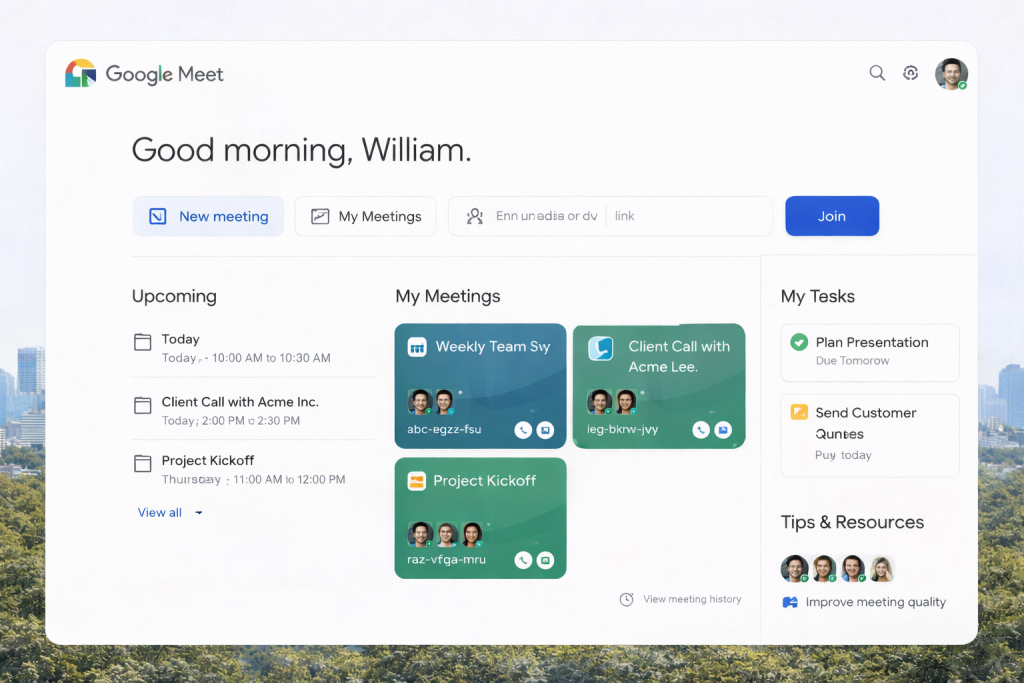1024x683 pixels.
Task: Open settings icon beside the profile avatar
Action: pyautogui.click(x=910, y=73)
